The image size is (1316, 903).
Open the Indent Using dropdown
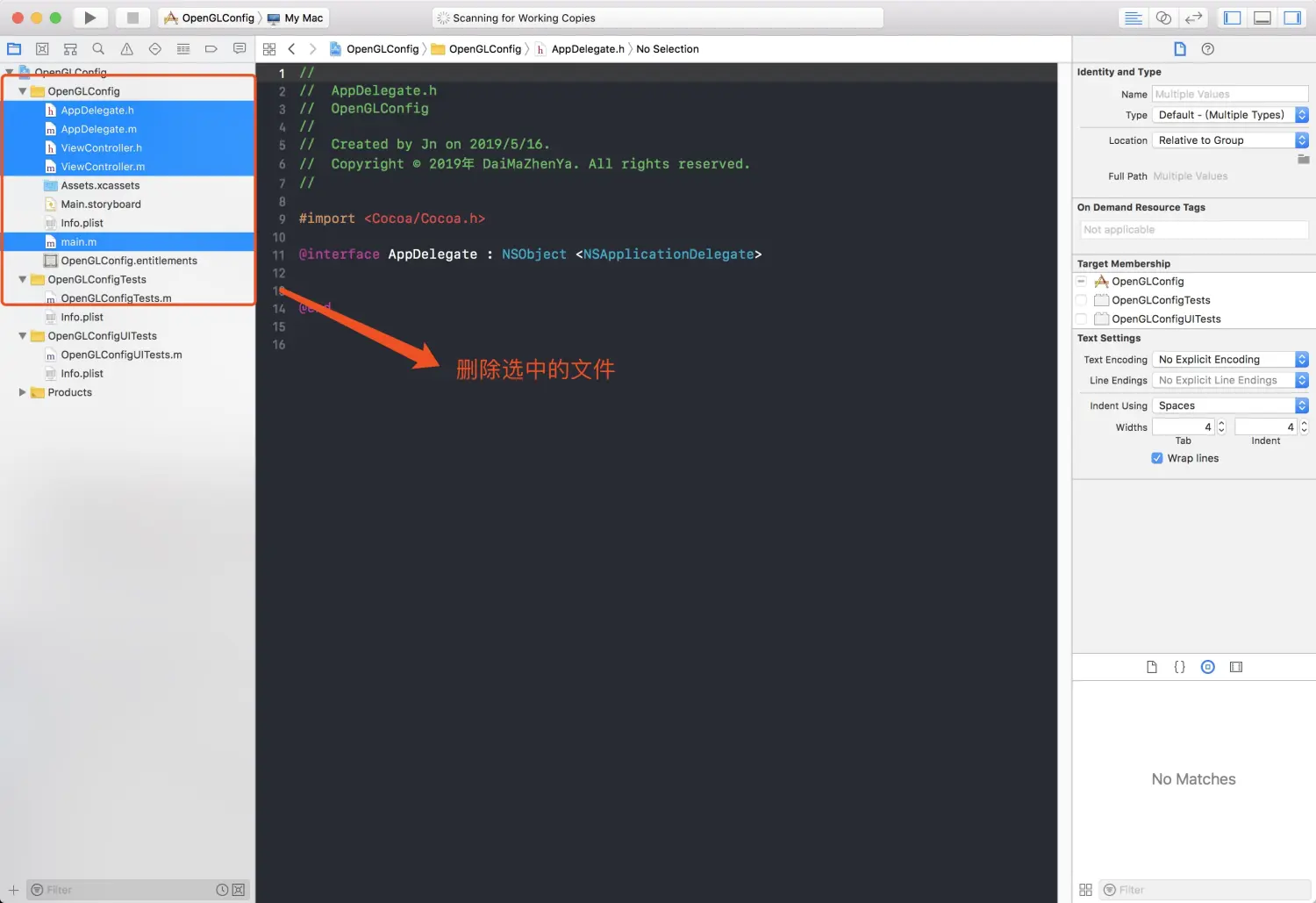(x=1229, y=405)
